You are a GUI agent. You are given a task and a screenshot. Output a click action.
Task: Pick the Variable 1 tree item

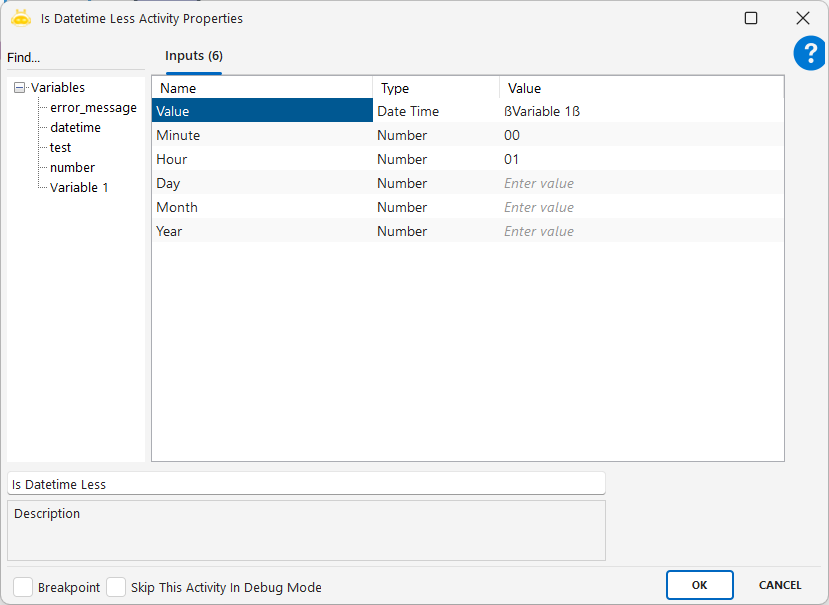coord(79,188)
